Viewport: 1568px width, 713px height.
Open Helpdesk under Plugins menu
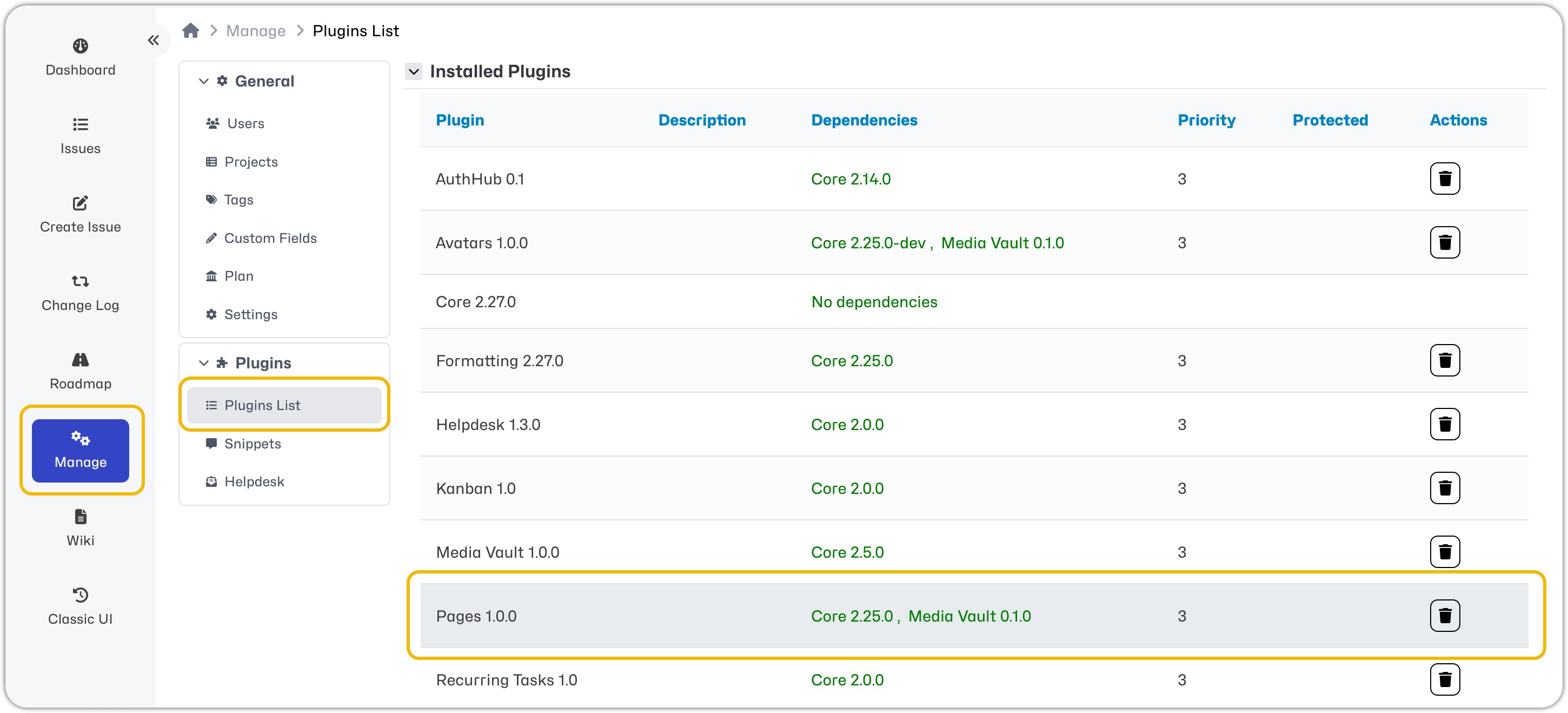pyautogui.click(x=245, y=481)
